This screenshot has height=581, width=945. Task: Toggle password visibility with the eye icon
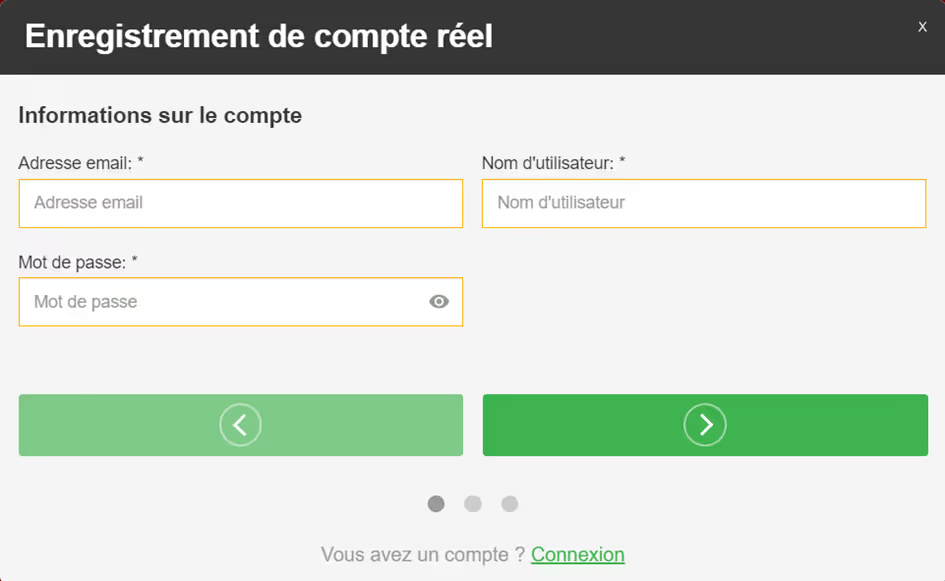pos(439,302)
